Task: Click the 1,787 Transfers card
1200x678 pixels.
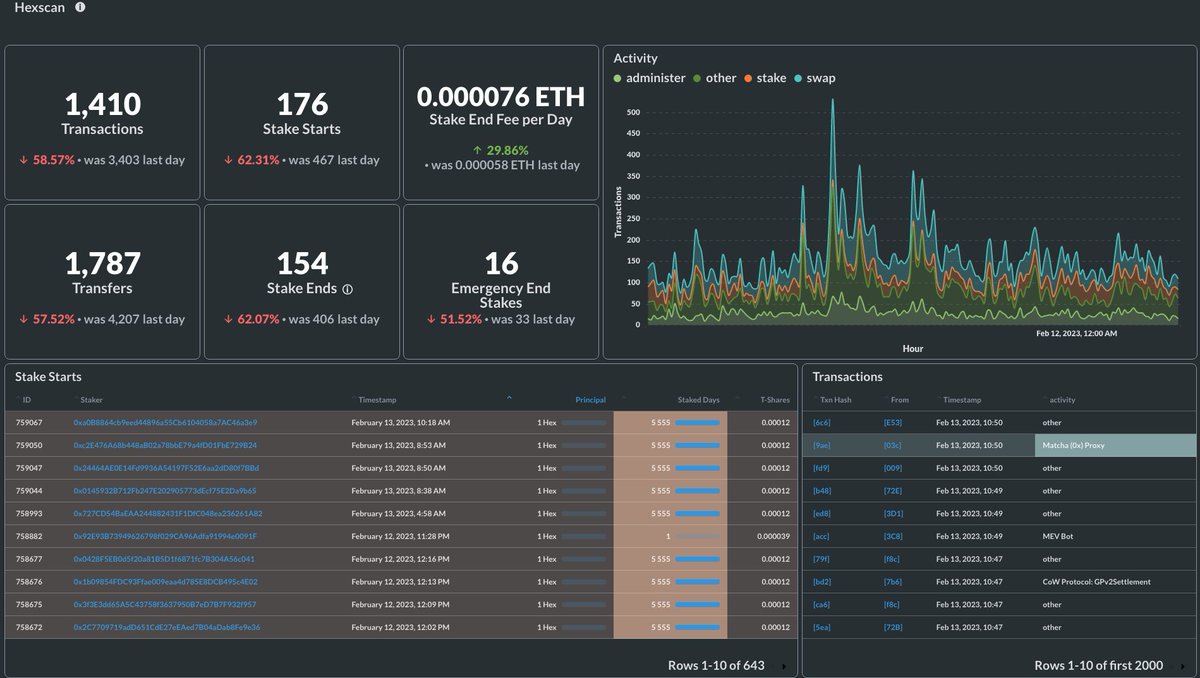Action: (102, 282)
